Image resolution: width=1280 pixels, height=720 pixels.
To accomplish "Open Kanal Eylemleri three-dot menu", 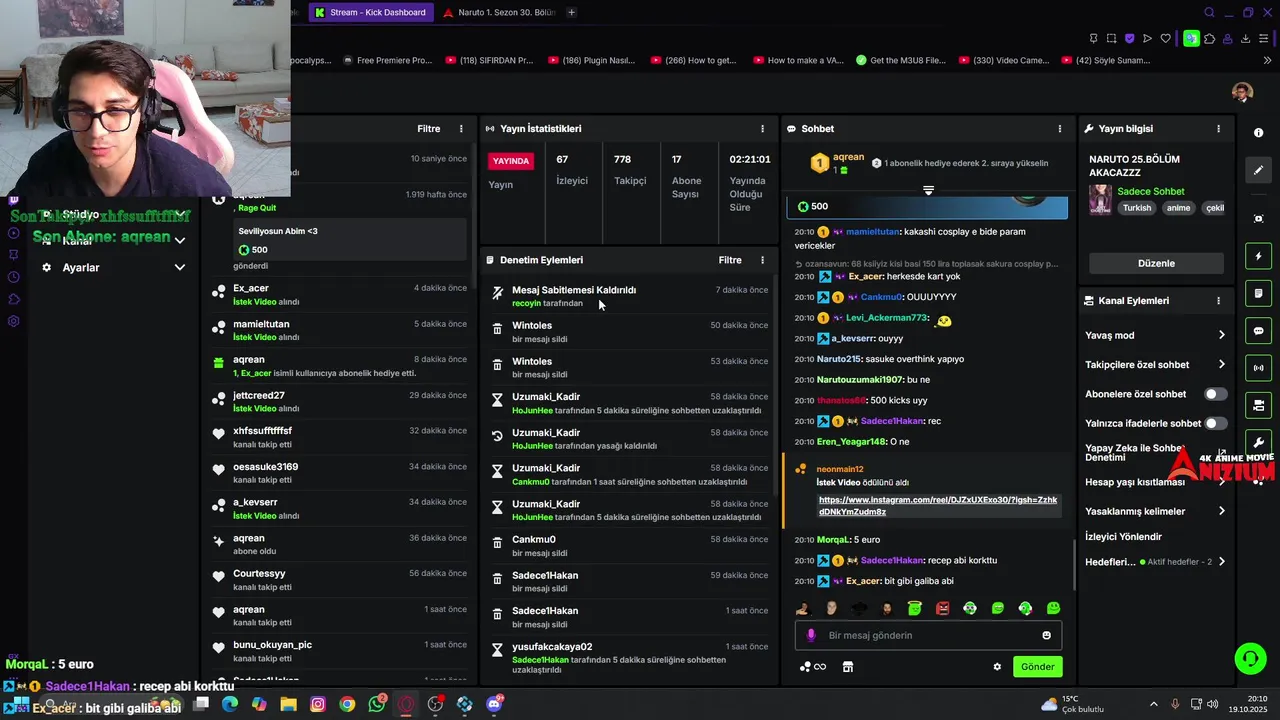I will click(1218, 301).
